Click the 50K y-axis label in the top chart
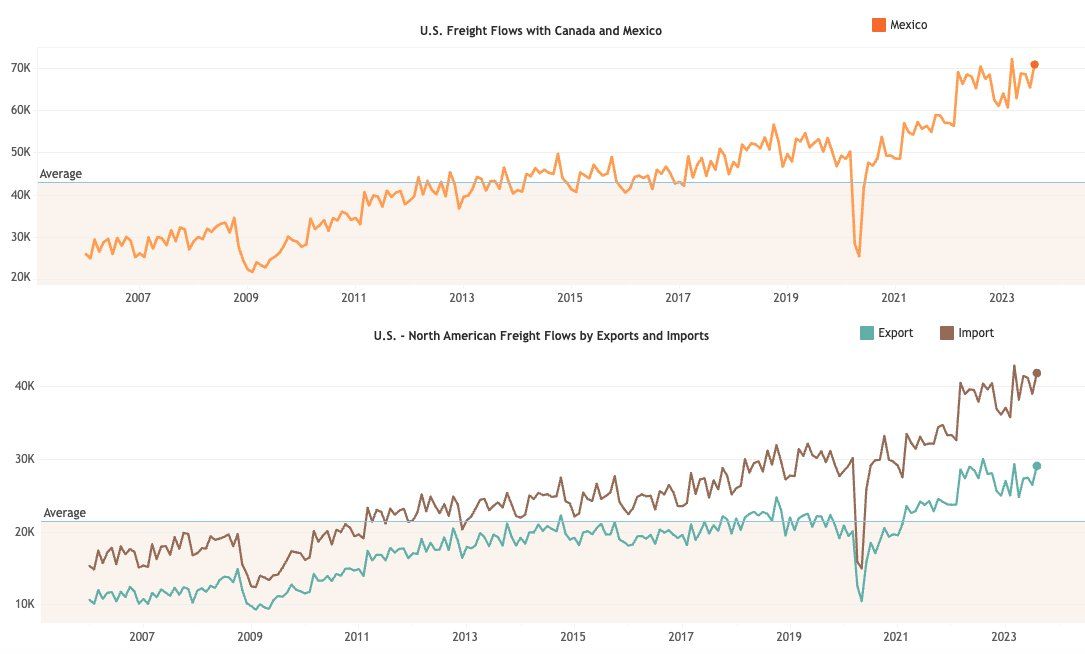1085x654 pixels. click(20, 153)
